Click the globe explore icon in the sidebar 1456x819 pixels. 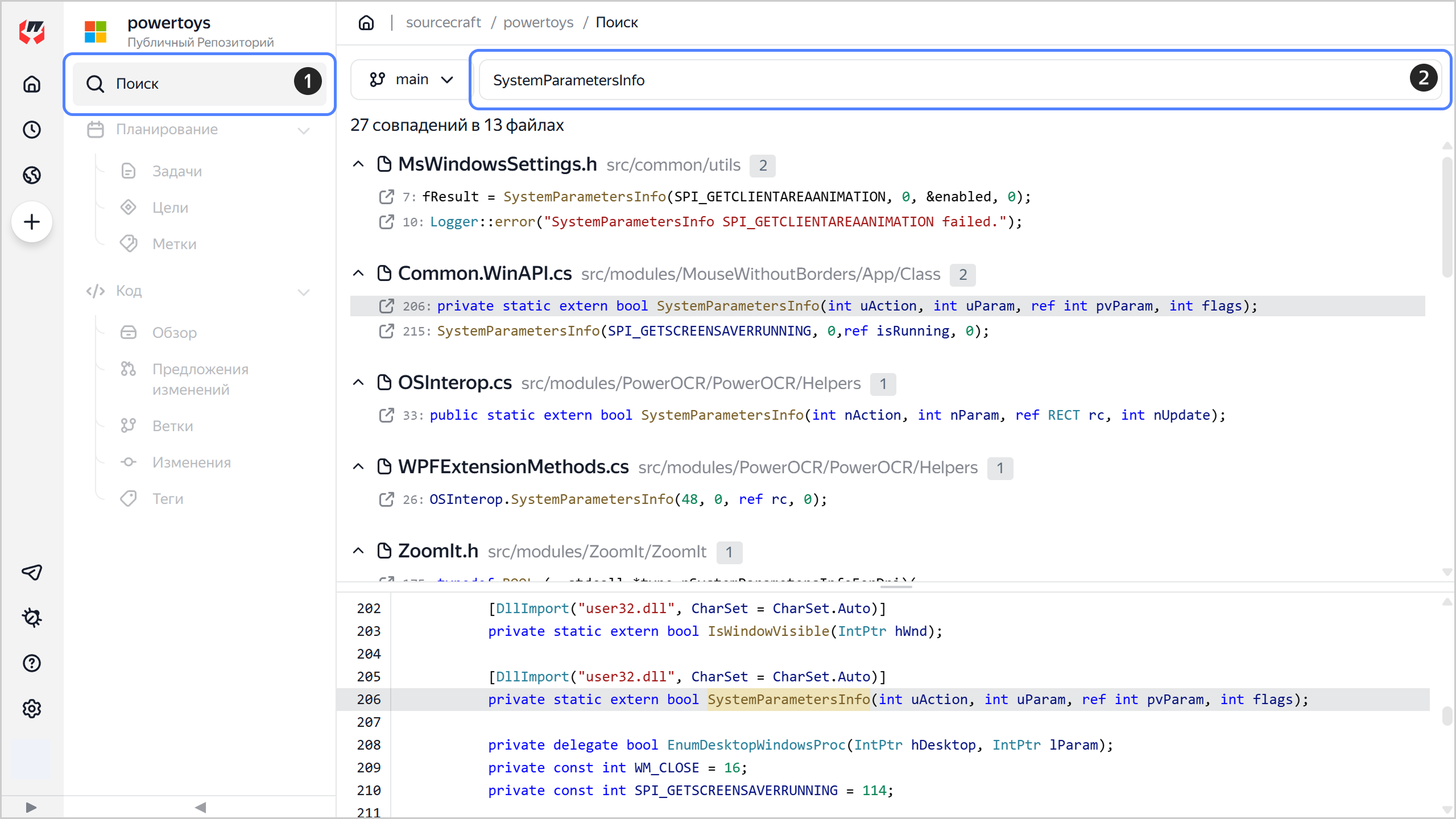tap(32, 175)
